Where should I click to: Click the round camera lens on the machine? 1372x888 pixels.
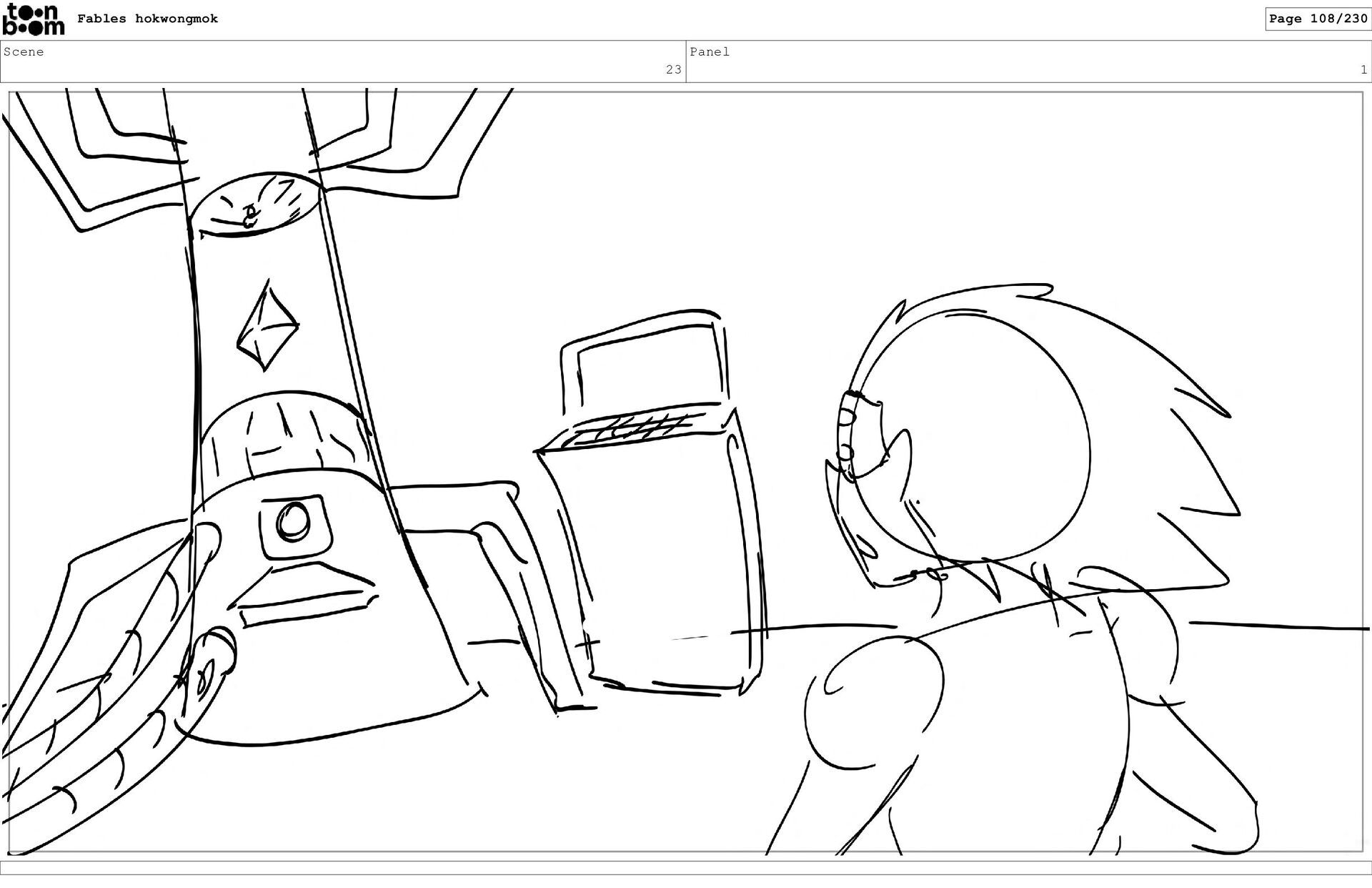[x=293, y=521]
